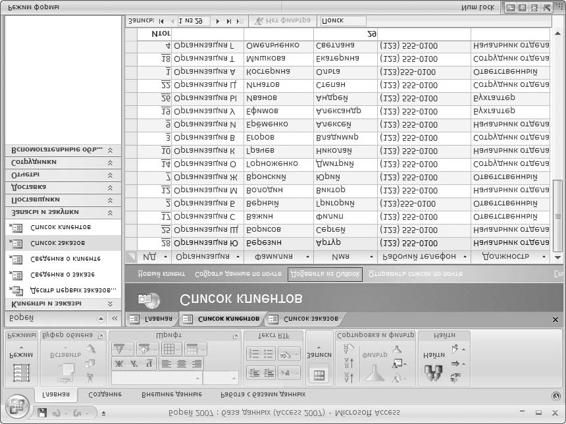
Task: Go to the next record in navigator
Action: pos(217,21)
